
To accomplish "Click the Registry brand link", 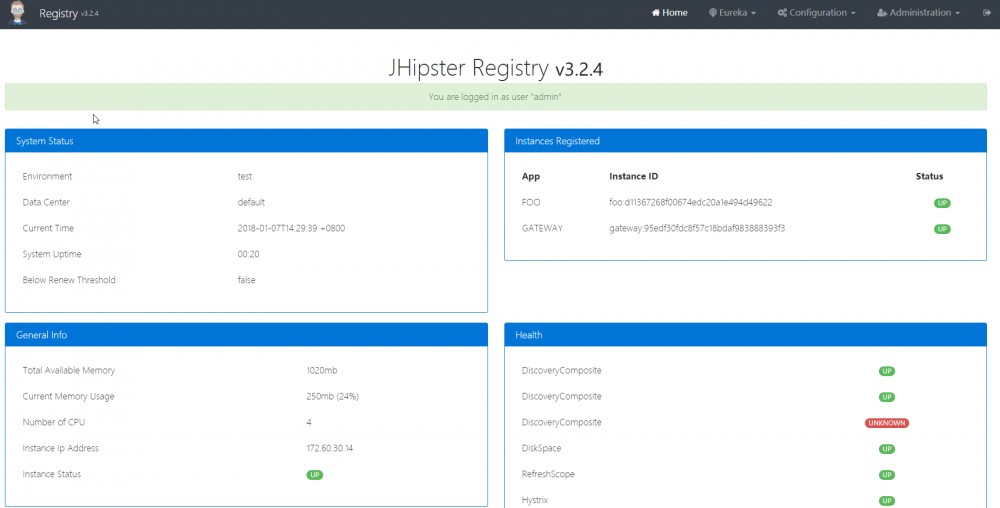I will [58, 13].
